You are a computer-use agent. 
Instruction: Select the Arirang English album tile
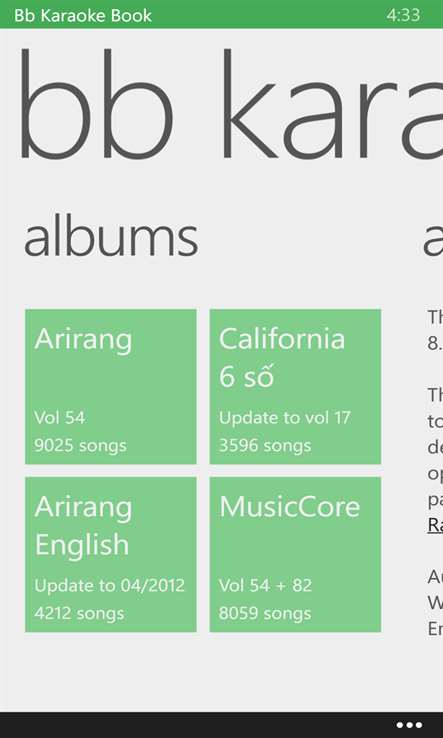(x=111, y=554)
